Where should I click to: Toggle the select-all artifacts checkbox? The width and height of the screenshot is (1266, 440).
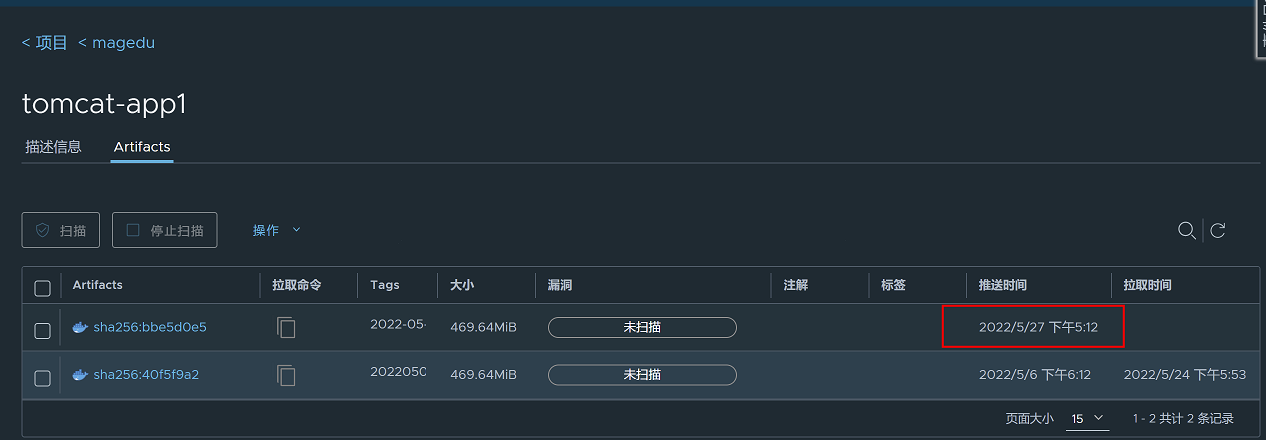click(x=42, y=288)
